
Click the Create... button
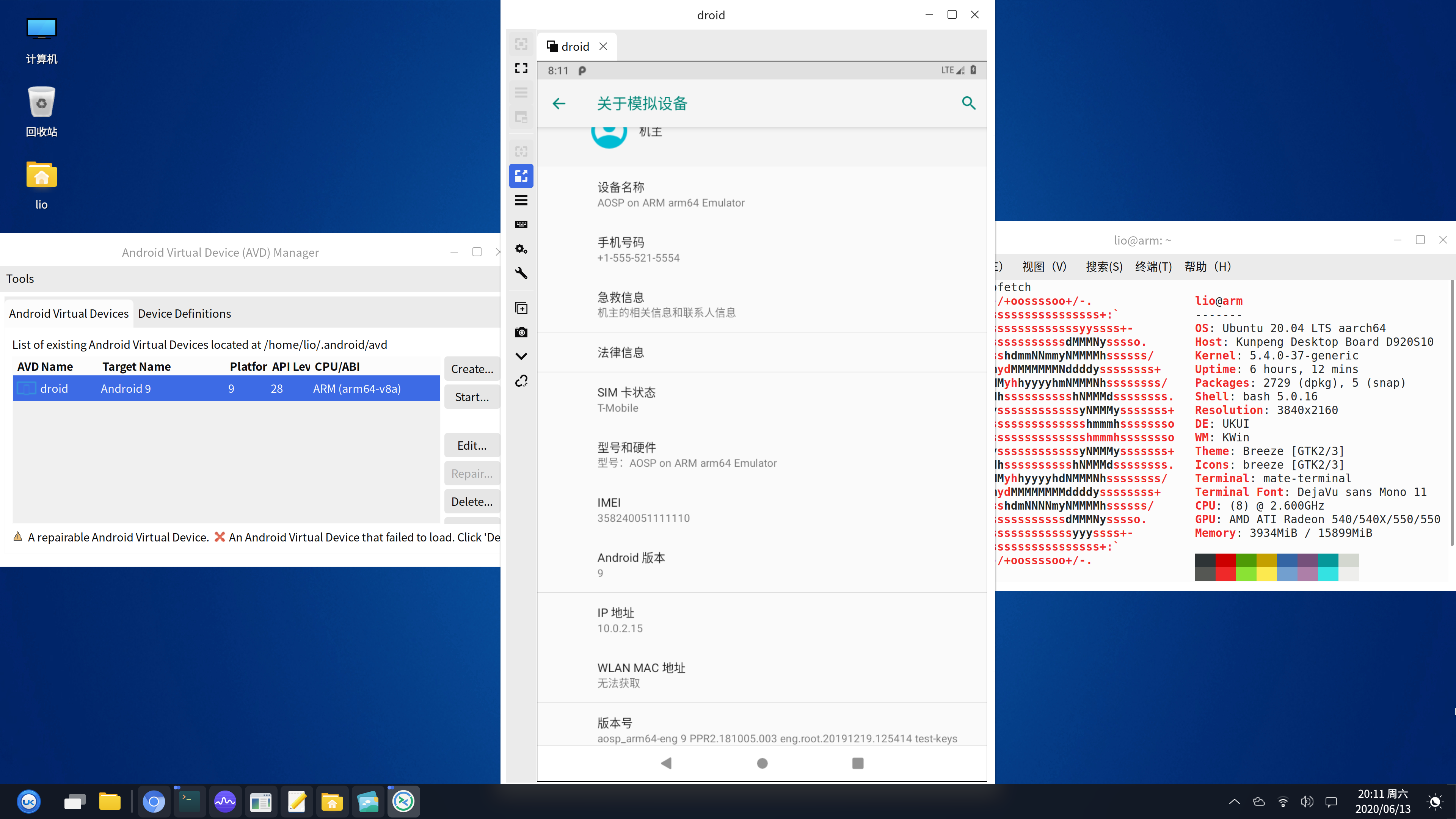[x=471, y=369]
